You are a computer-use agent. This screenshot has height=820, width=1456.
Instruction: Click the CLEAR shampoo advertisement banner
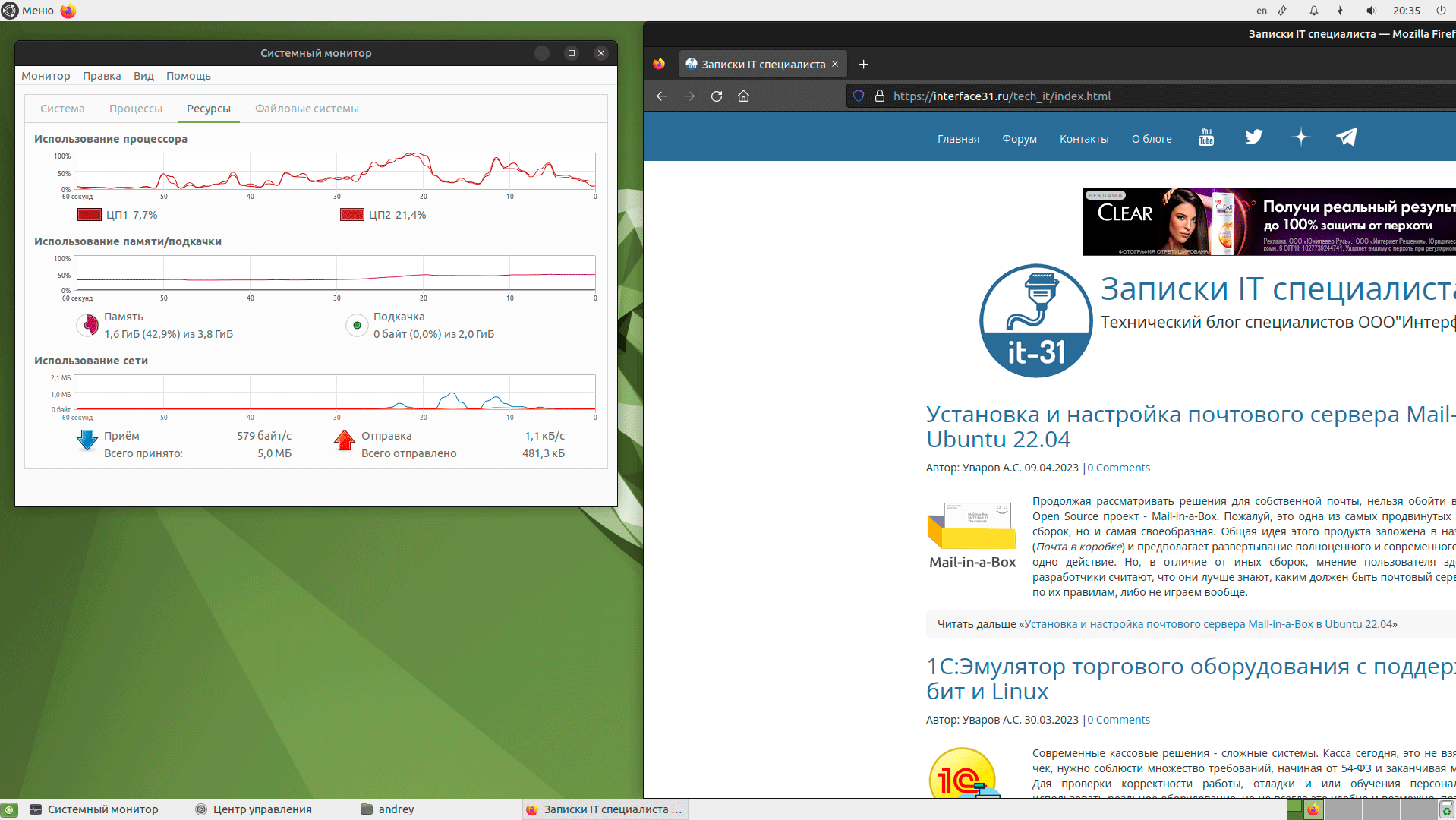[1269, 222]
